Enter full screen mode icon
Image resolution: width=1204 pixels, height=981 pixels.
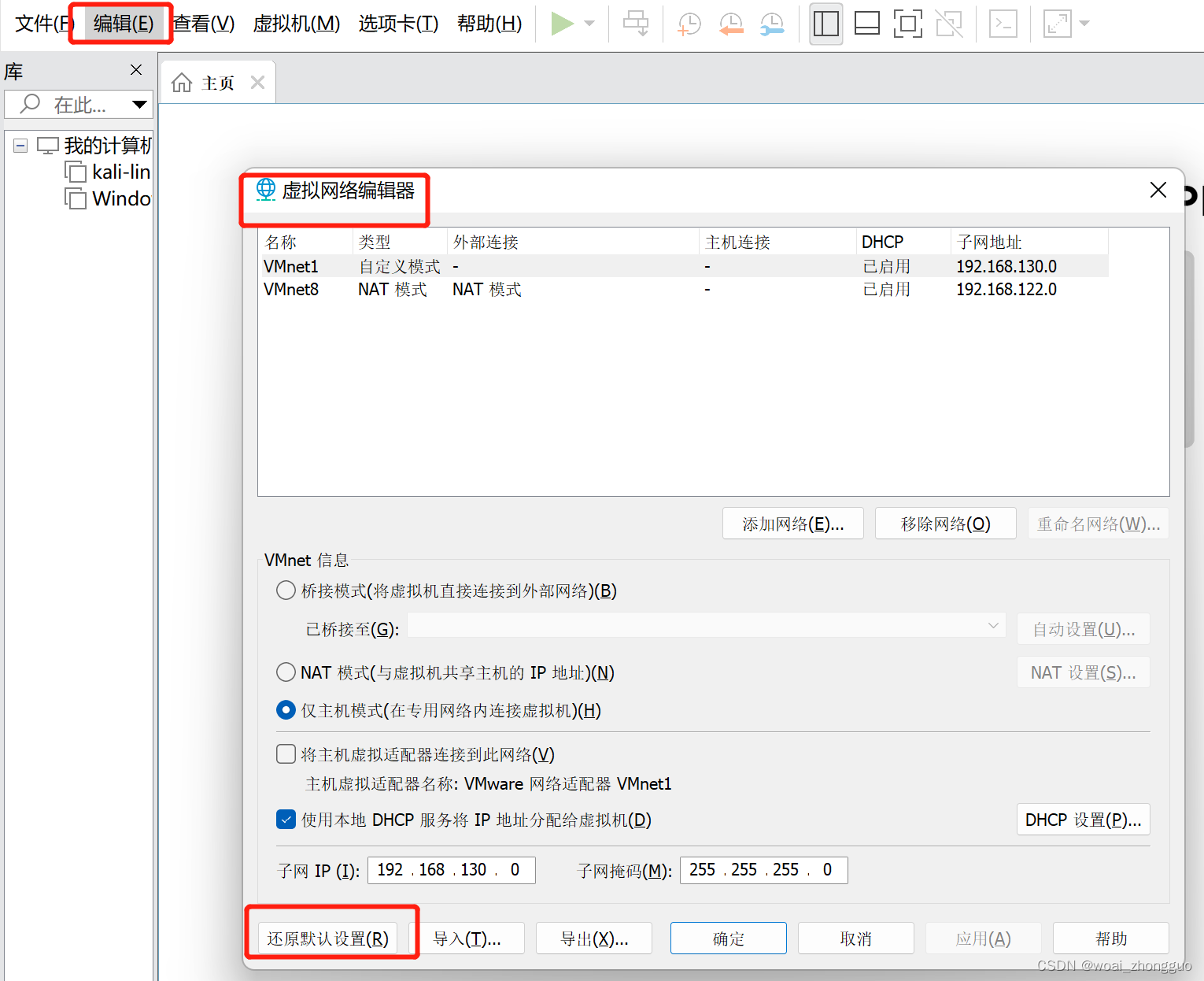point(907,24)
